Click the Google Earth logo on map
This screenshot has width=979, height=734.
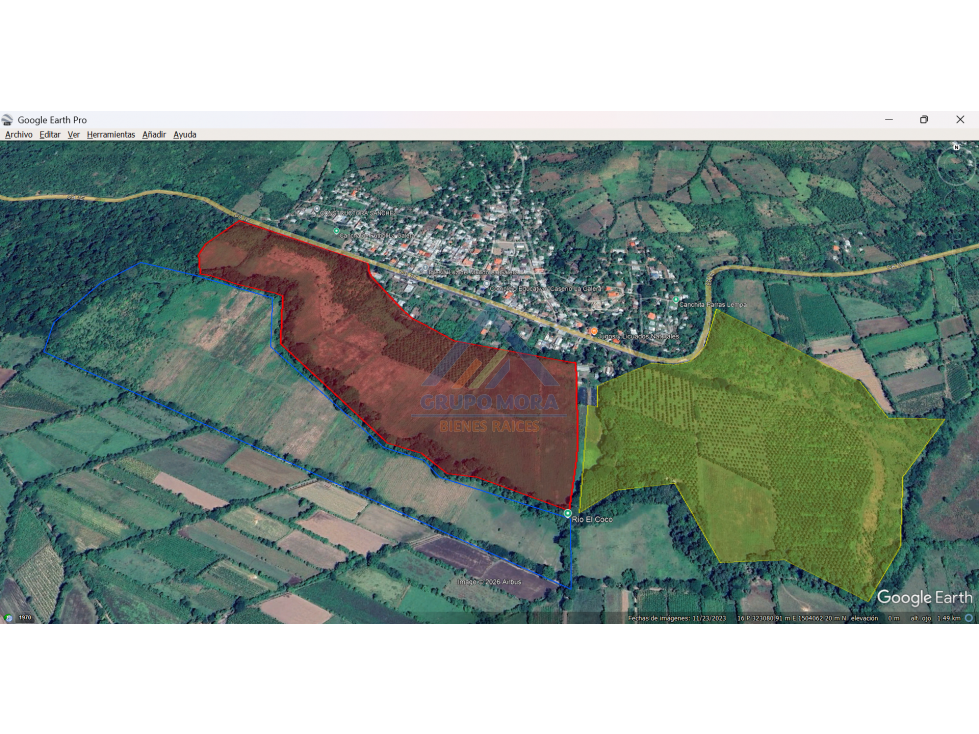[x=925, y=597]
